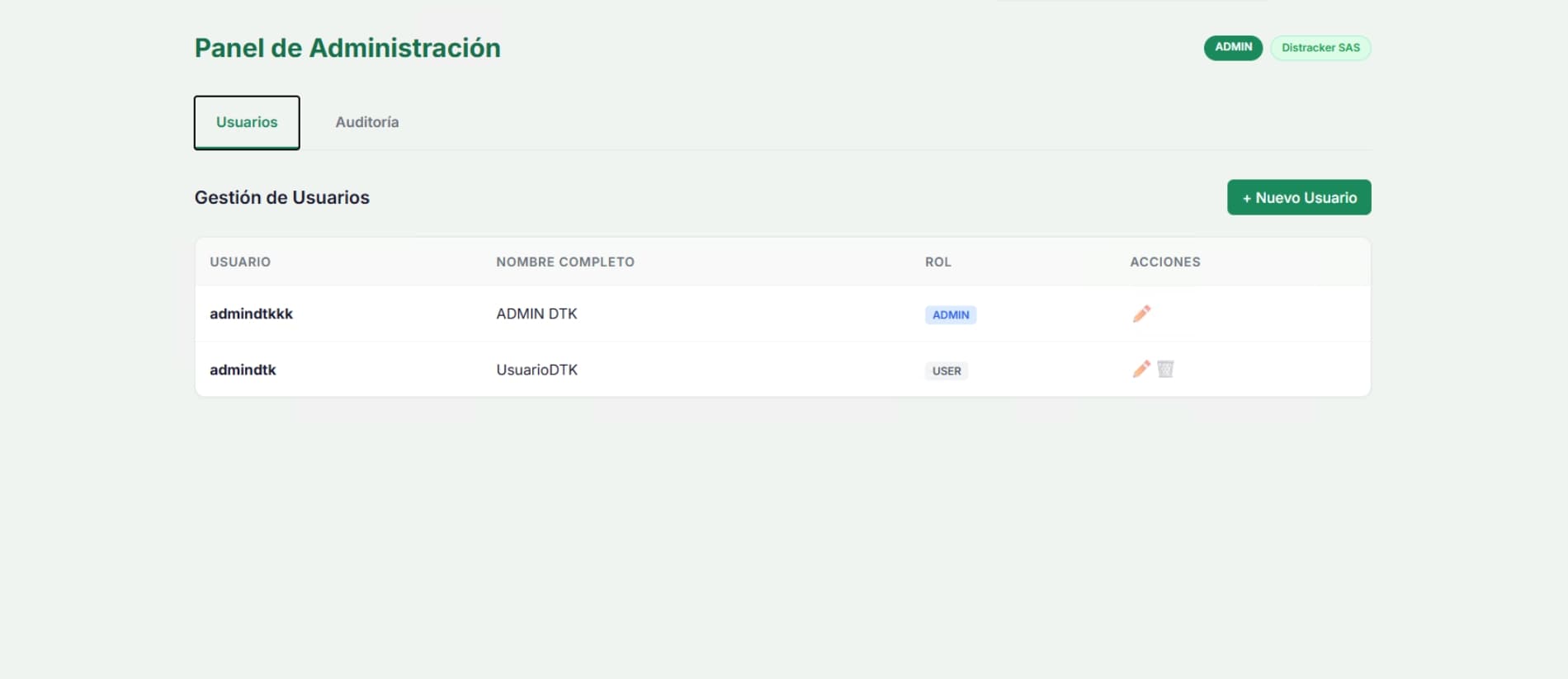Select the admindtkkk username cell

(251, 314)
